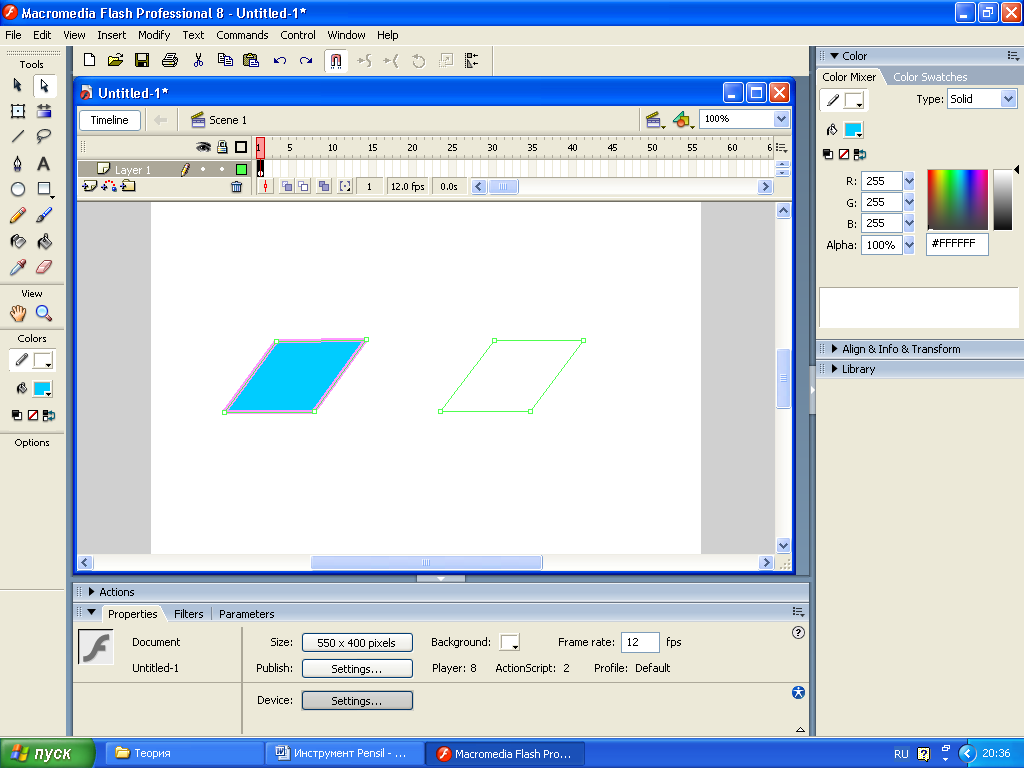Toggle lock all layers padlock icon
The image size is (1024, 768).
coord(222,147)
